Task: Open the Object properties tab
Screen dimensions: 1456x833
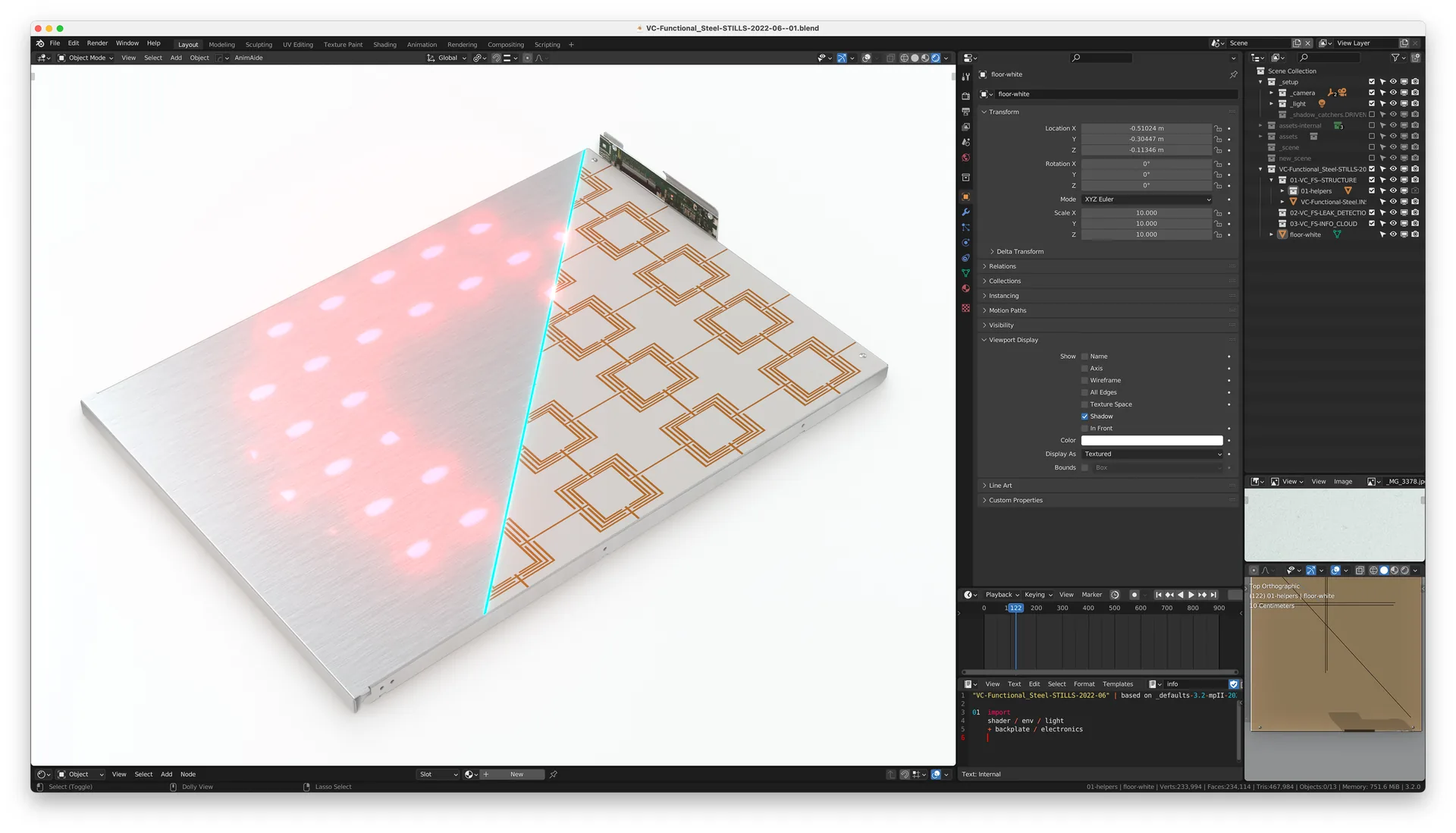Action: pyautogui.click(x=965, y=196)
